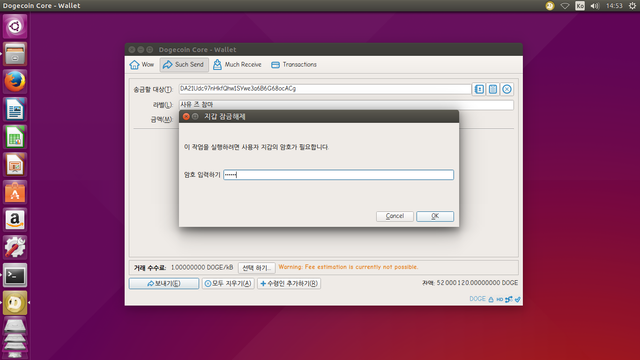Image resolution: width=640 pixels, height=360 pixels.
Task: Open the Transactions tab
Action: coord(294,64)
